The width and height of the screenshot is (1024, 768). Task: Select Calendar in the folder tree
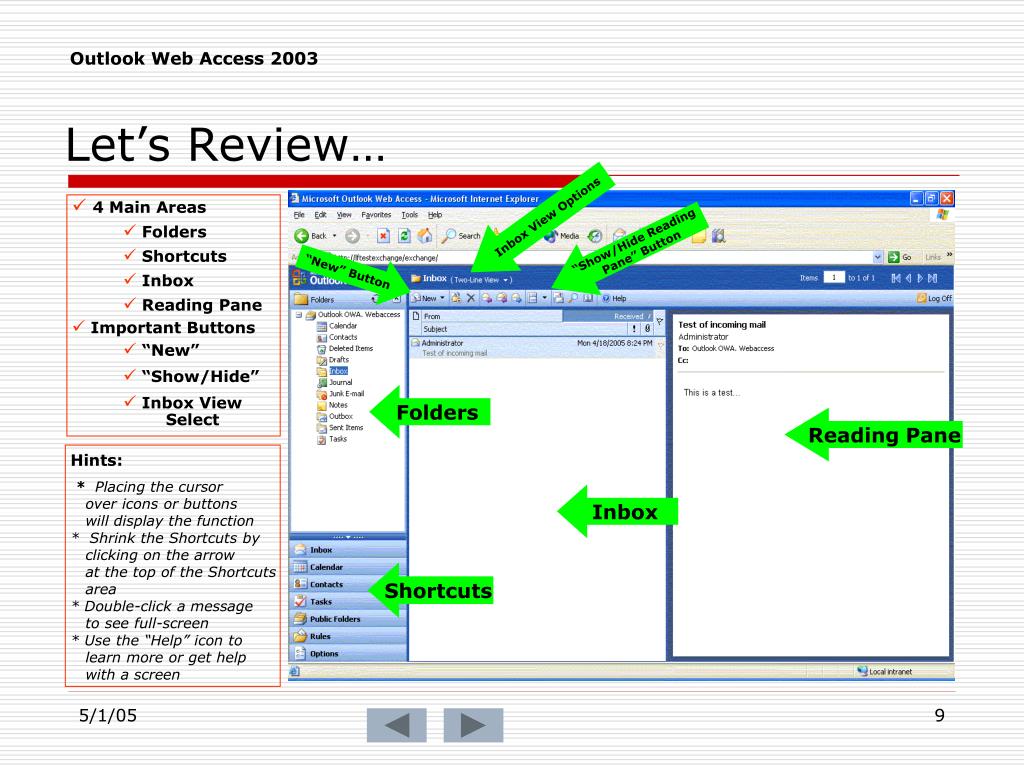tap(337, 326)
